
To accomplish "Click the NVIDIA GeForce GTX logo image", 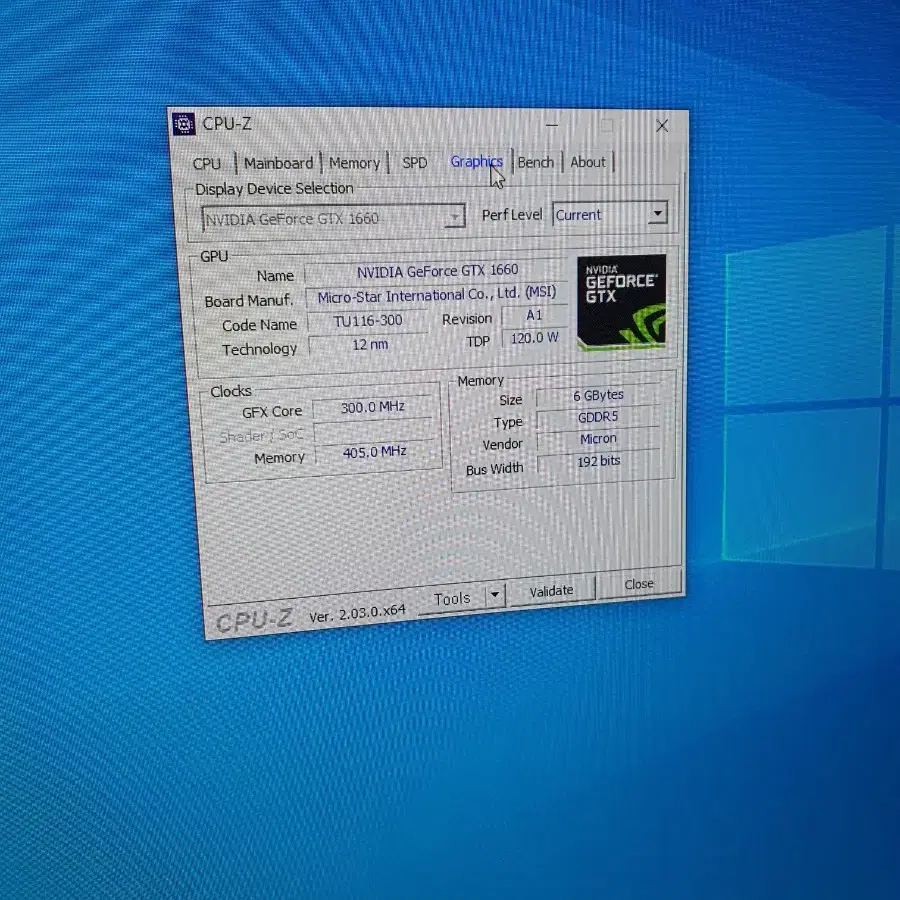I will 622,302.
